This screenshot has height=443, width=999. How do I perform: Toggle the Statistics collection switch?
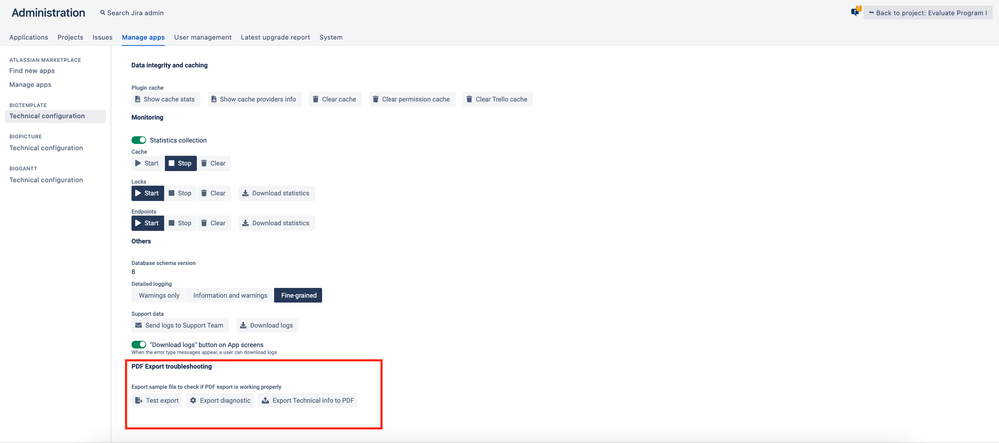(x=139, y=140)
